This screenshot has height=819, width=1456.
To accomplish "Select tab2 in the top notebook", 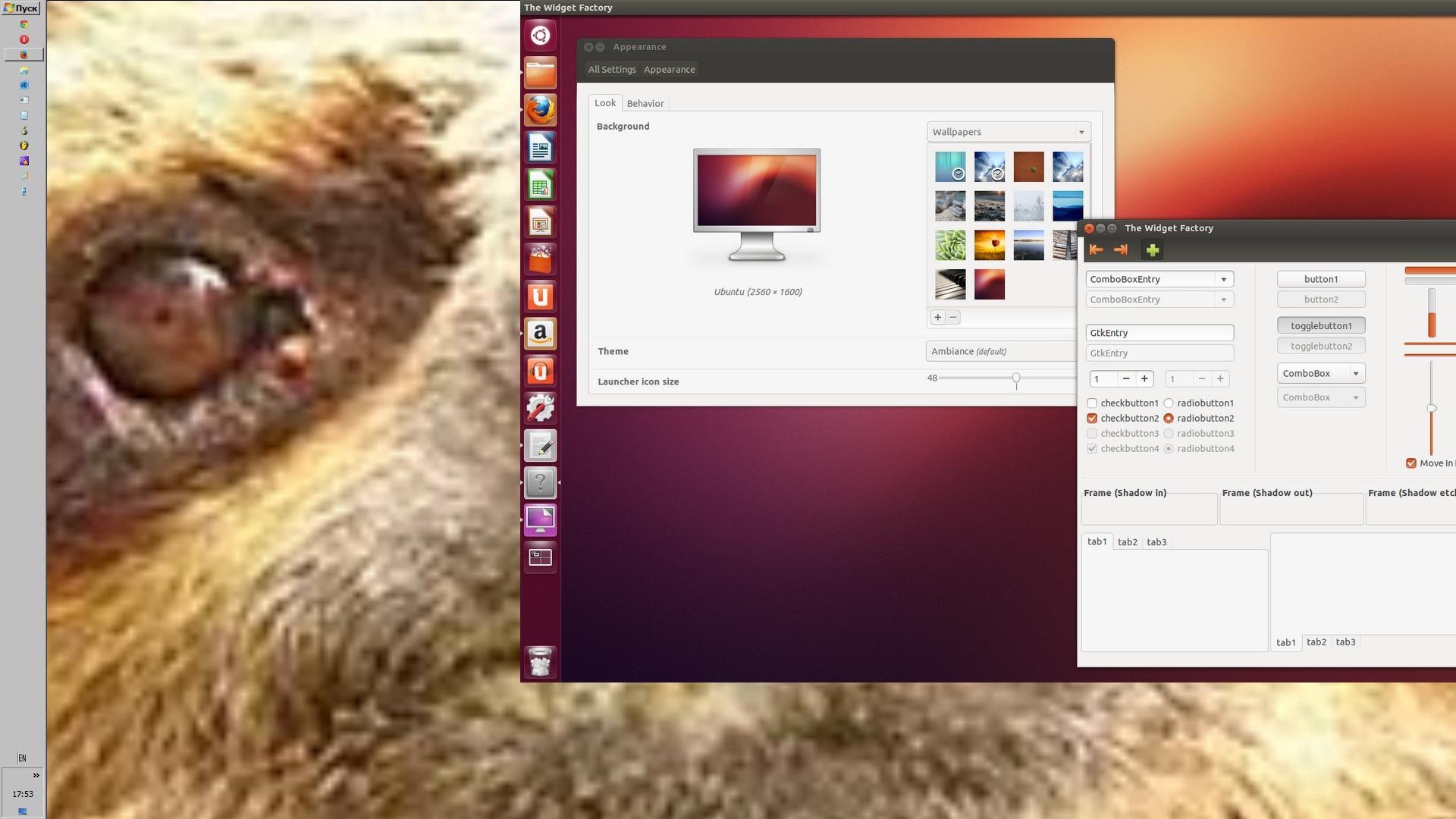I will coord(1127,542).
